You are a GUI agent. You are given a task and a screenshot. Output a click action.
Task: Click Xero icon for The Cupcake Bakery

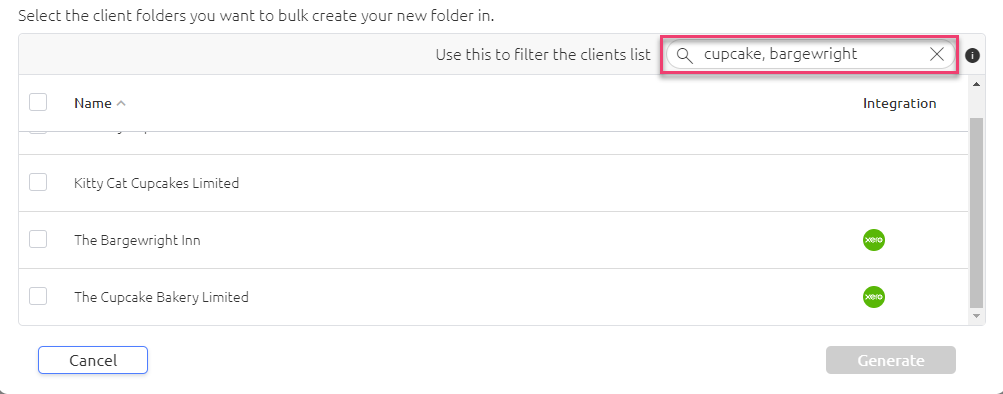pyautogui.click(x=874, y=297)
